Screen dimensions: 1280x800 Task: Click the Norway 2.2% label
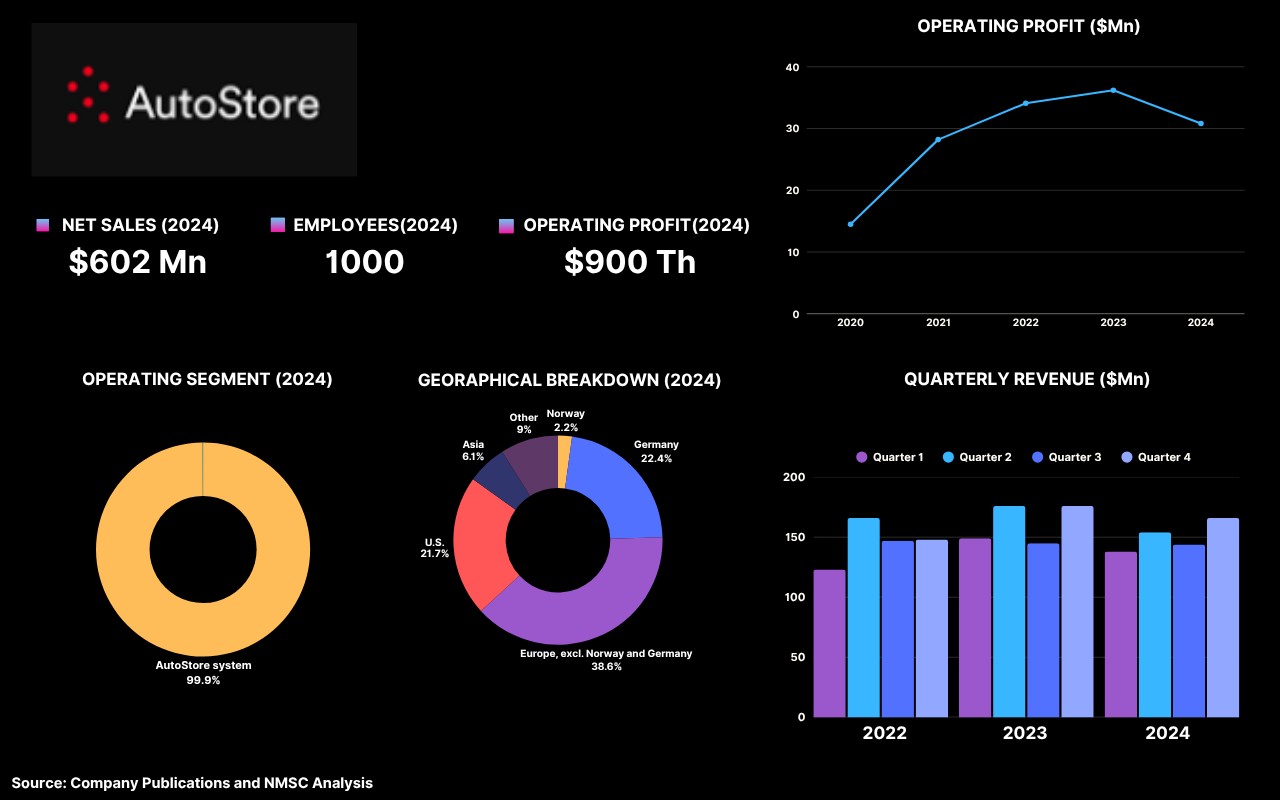[566, 420]
